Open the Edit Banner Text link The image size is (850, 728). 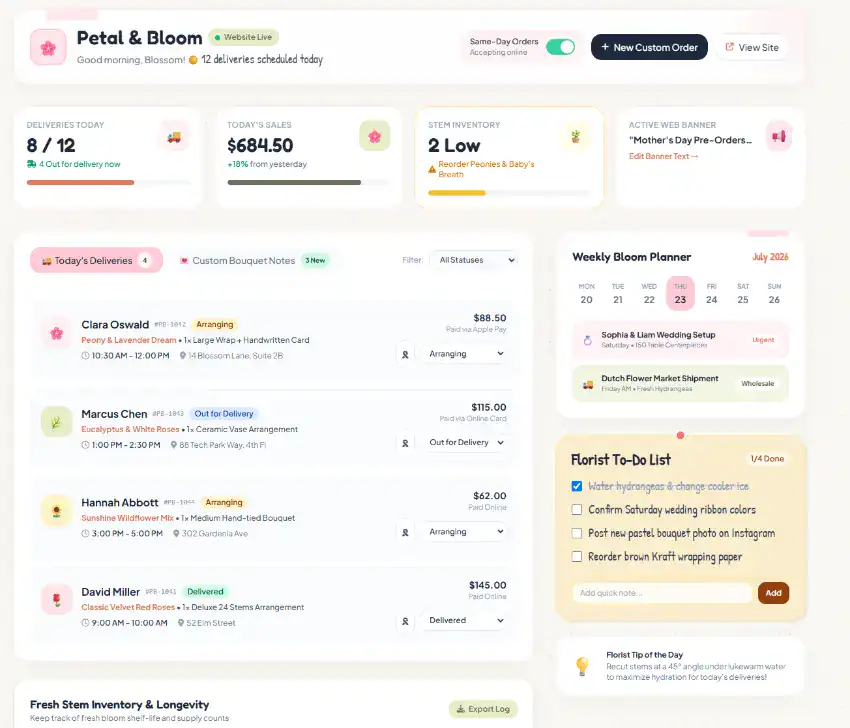coord(664,156)
